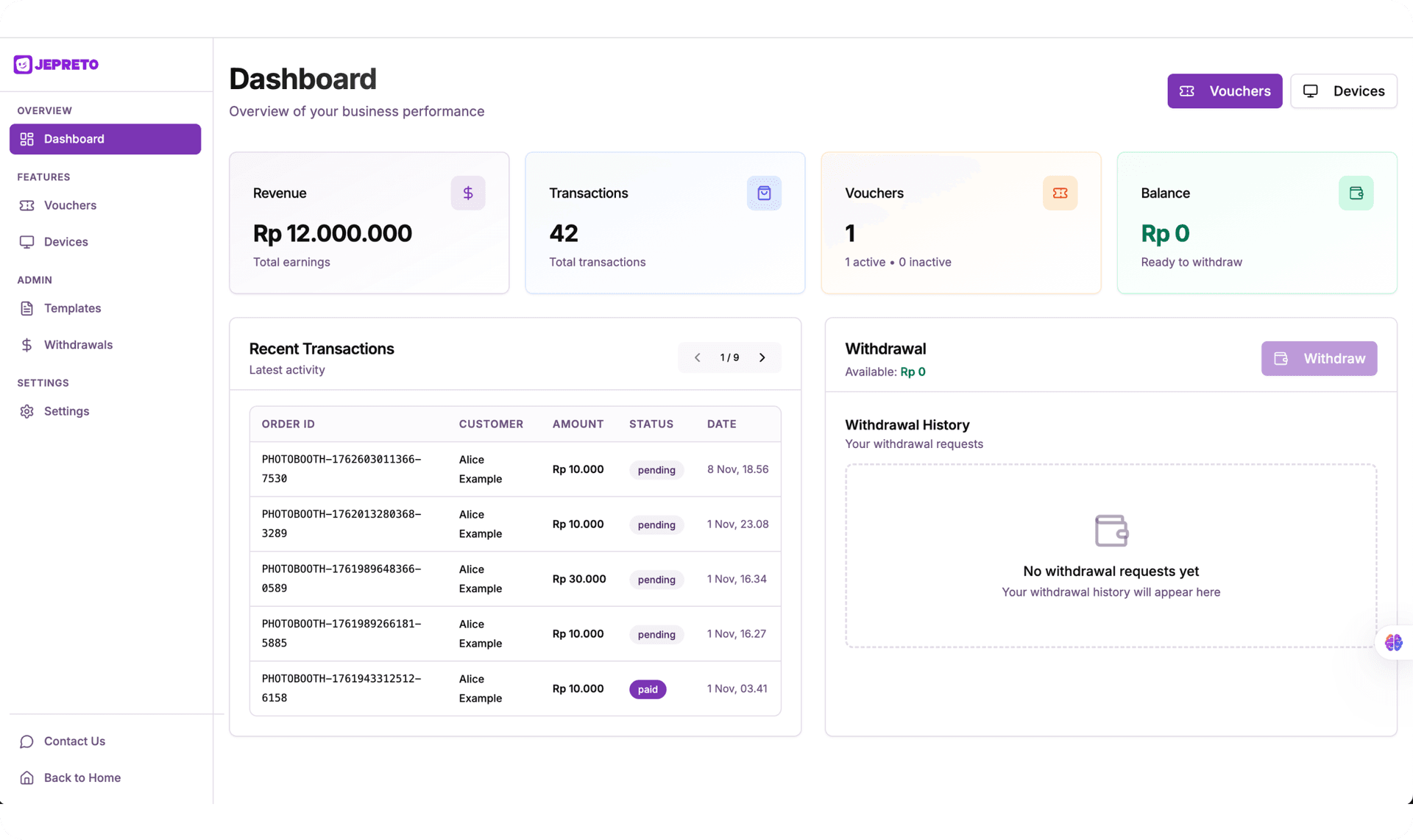The width and height of the screenshot is (1413, 840).
Task: Open Devices from the top toolbar
Action: coord(1343,90)
